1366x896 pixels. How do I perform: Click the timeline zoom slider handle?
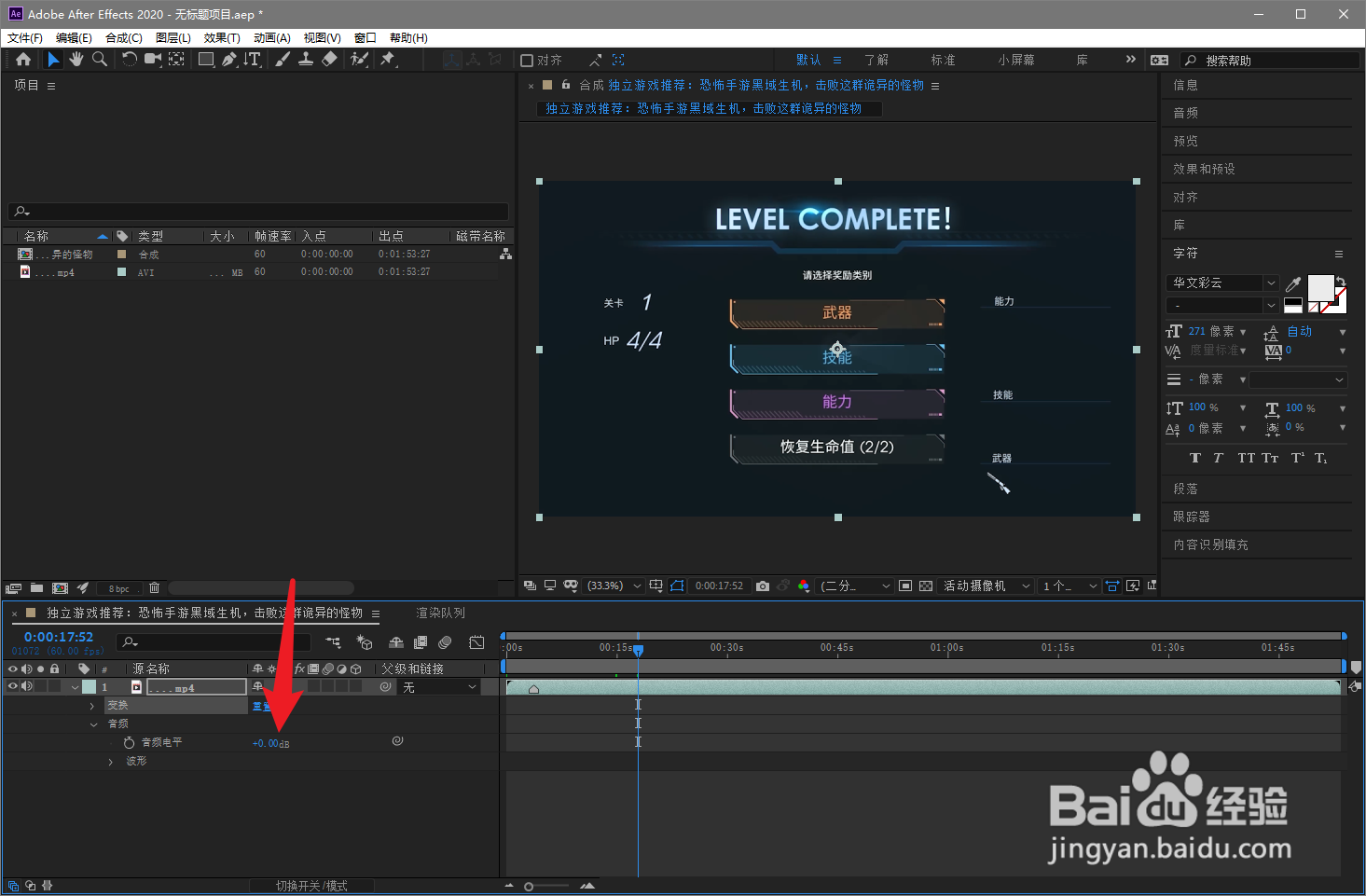pyautogui.click(x=529, y=886)
